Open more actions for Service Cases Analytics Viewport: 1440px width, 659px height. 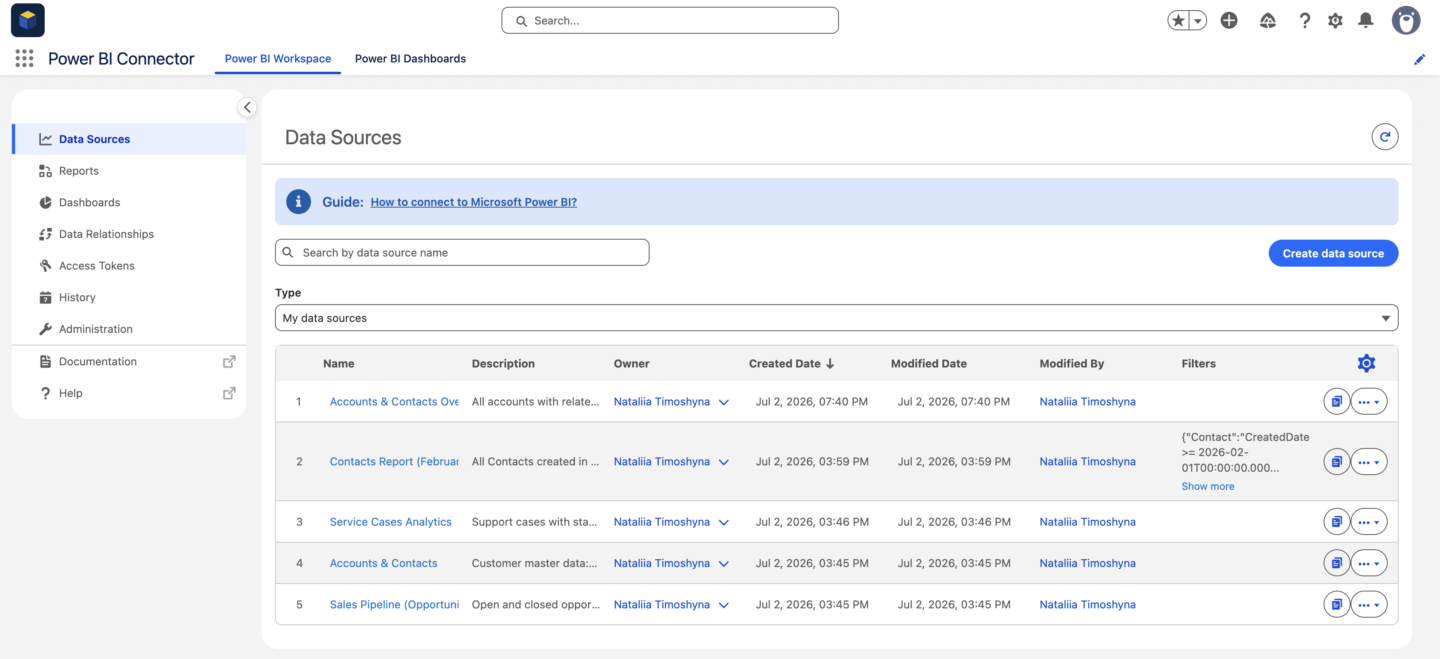click(1369, 522)
